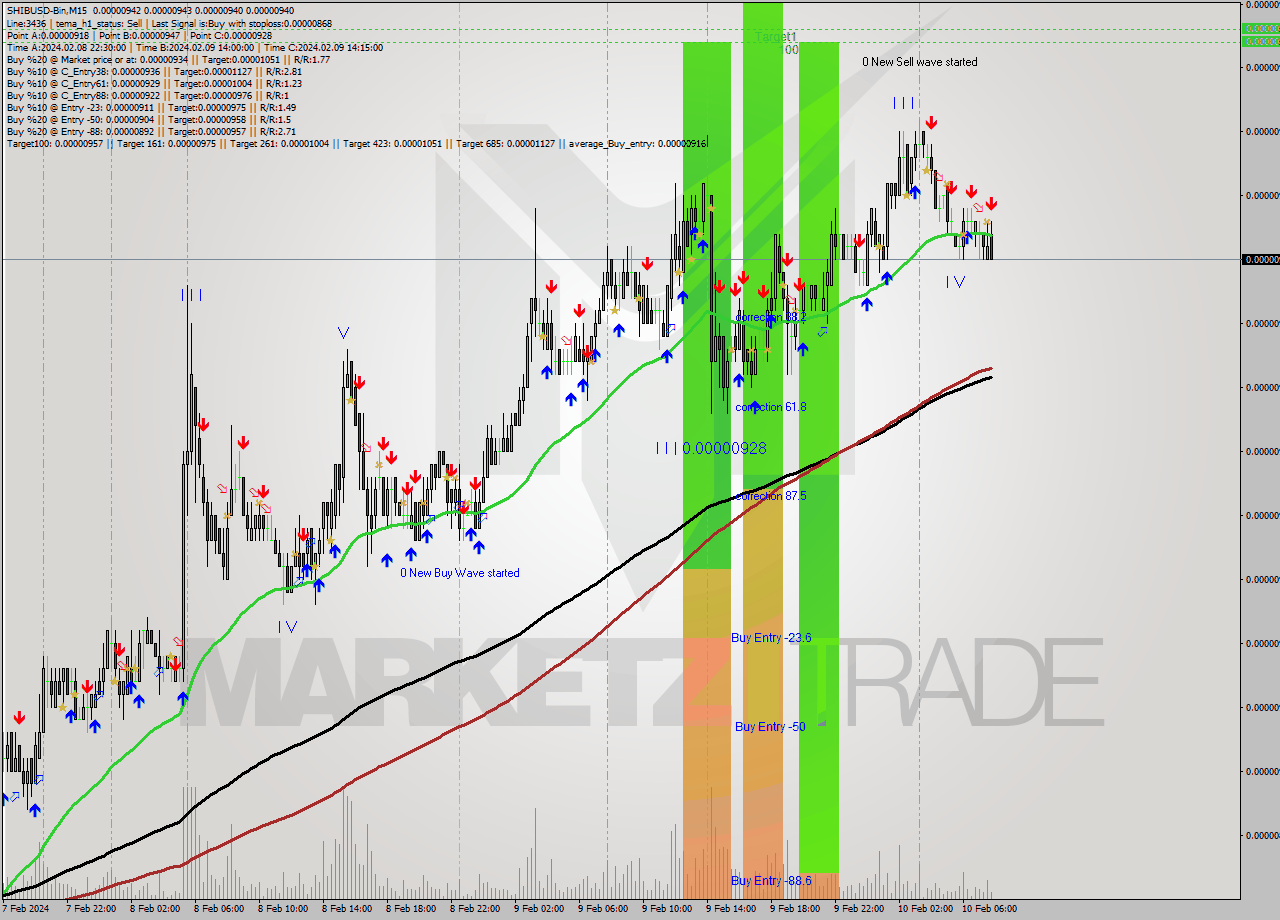Select the "correction 38.2" level label

tap(771, 317)
